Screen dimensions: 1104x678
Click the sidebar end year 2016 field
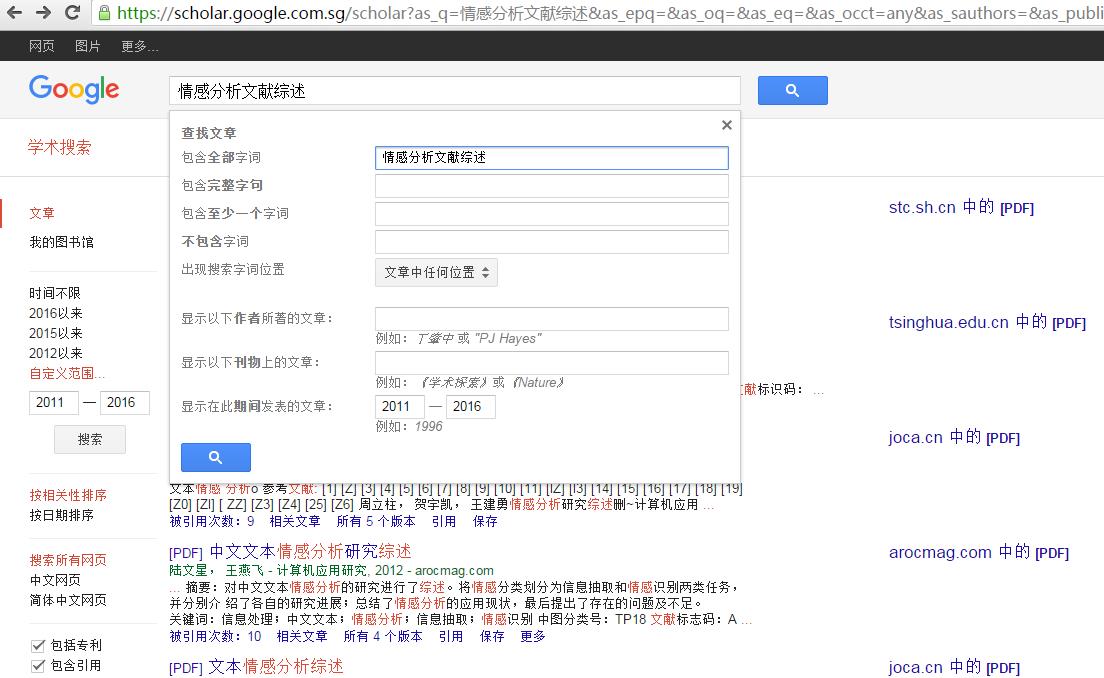(125, 403)
